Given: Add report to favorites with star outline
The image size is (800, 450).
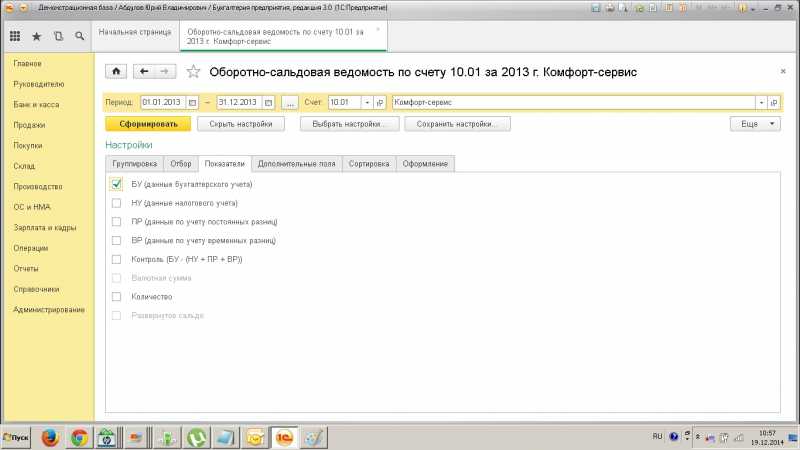Looking at the screenshot, I should point(193,71).
